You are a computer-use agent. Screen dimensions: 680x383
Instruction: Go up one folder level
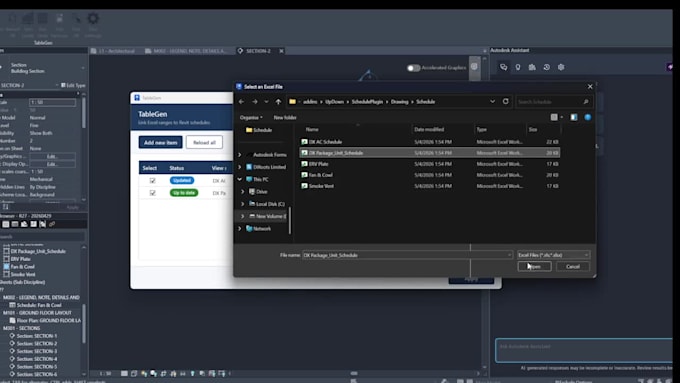[278, 101]
